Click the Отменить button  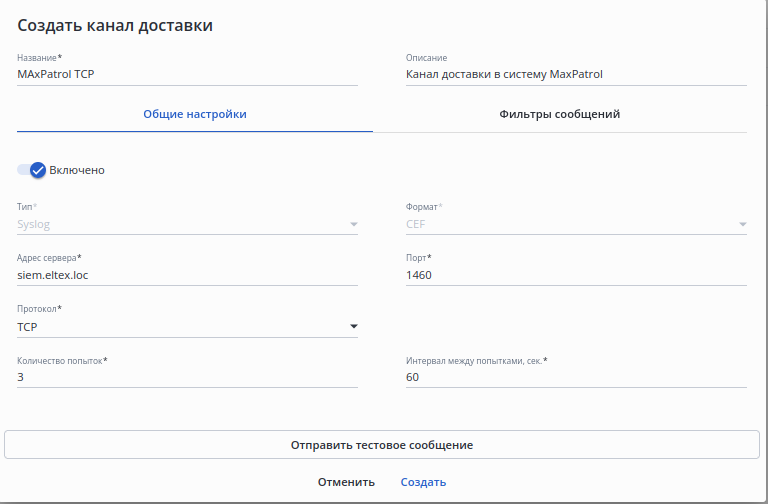point(346,482)
